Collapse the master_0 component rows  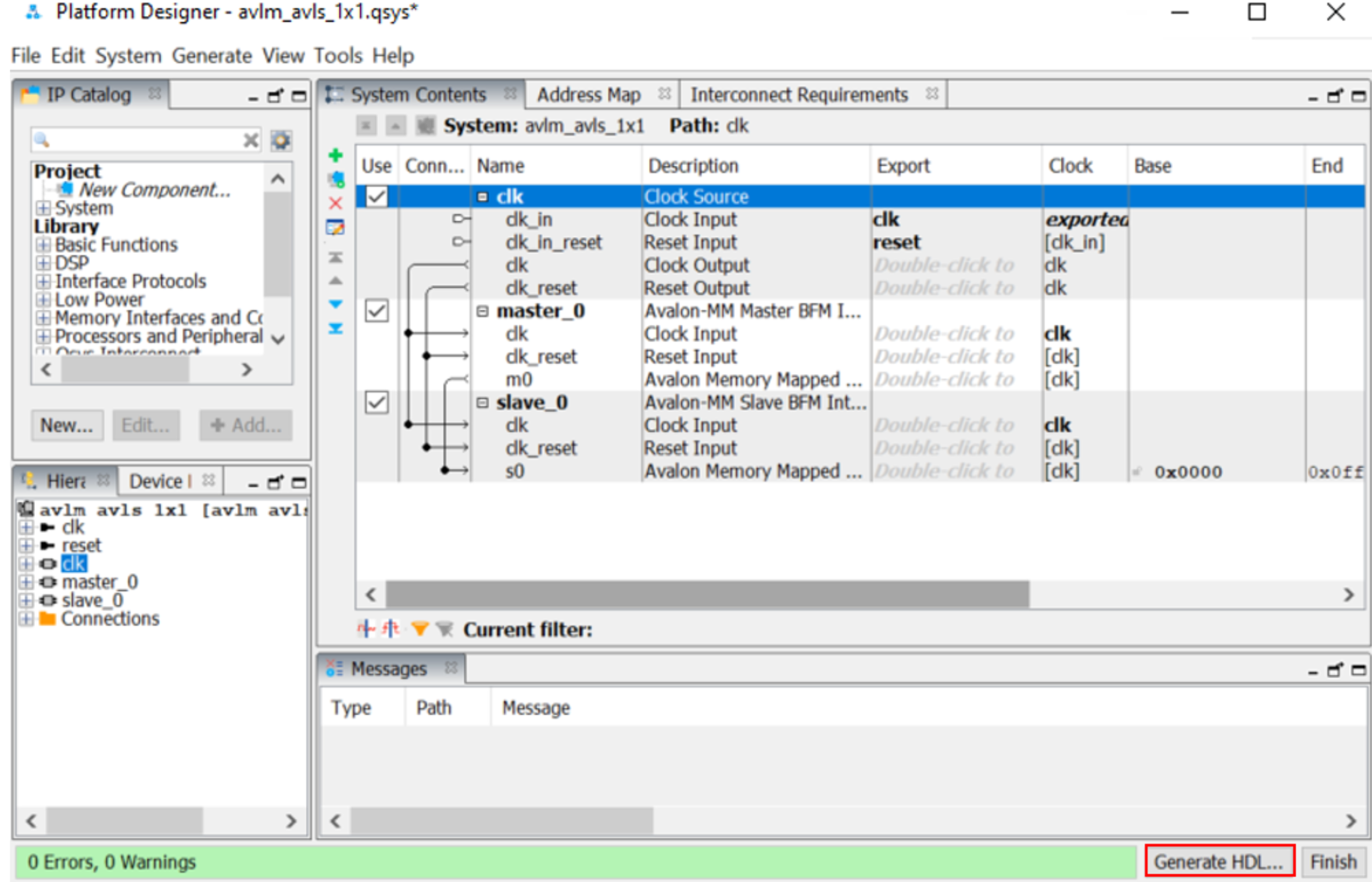(482, 311)
